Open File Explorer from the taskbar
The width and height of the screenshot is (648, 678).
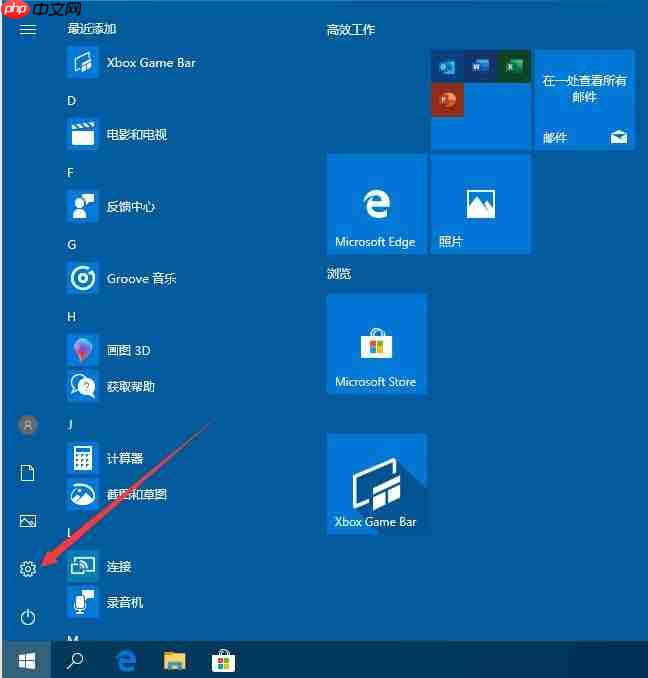click(175, 661)
